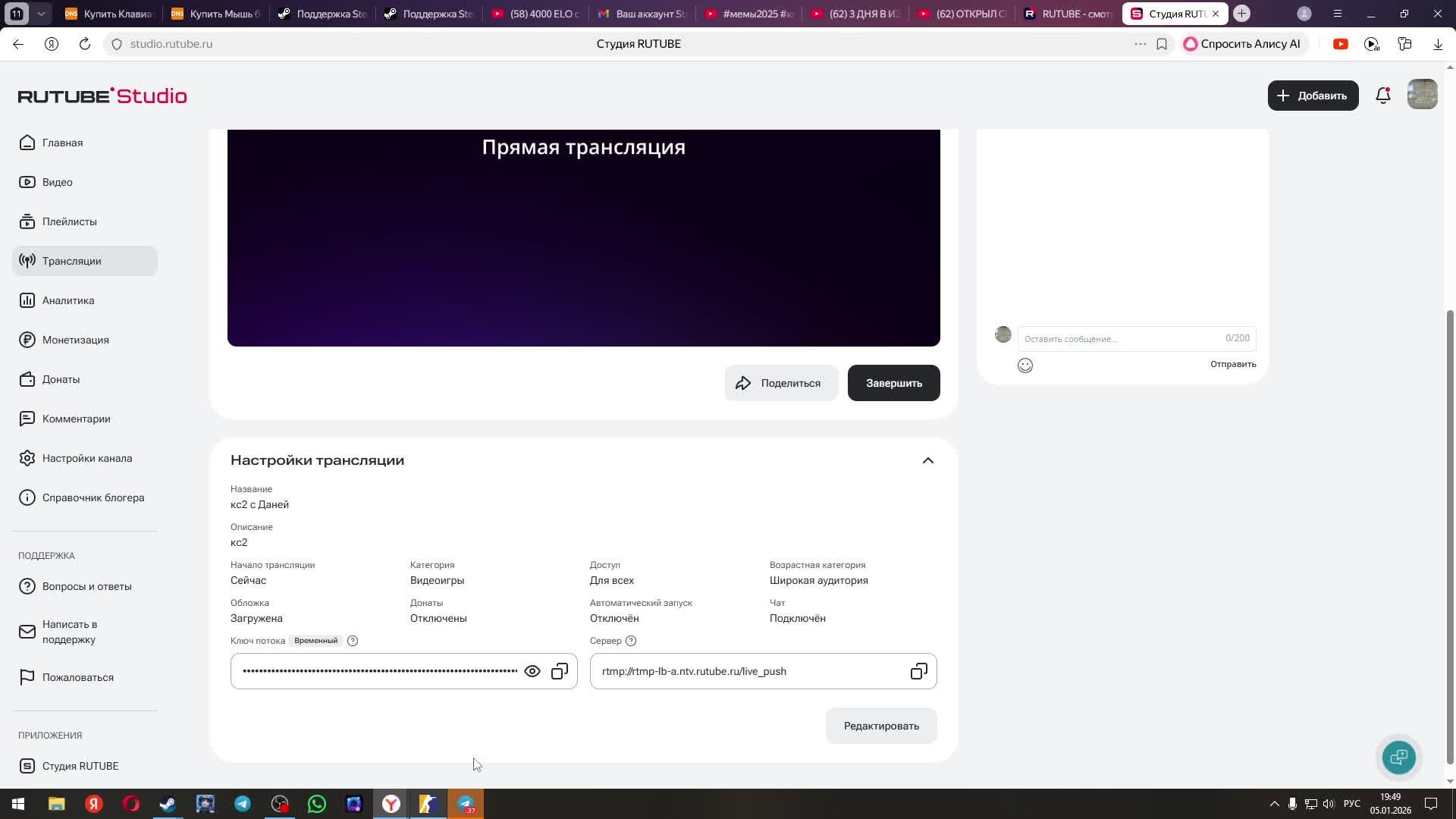
Task: Open the support chat floating widget
Action: tap(1399, 757)
